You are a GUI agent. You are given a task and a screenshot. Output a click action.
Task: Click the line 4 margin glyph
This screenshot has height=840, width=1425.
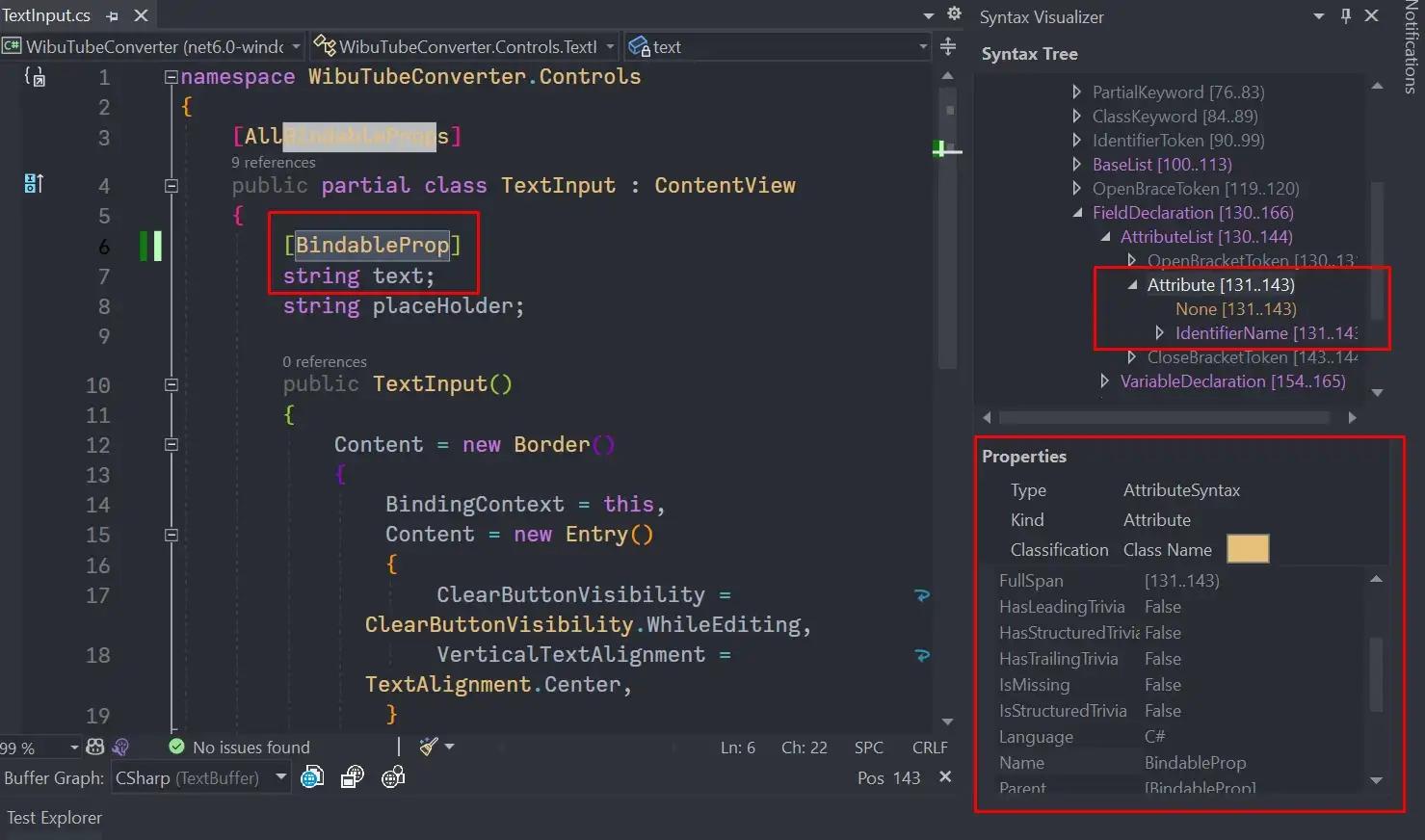[34, 184]
